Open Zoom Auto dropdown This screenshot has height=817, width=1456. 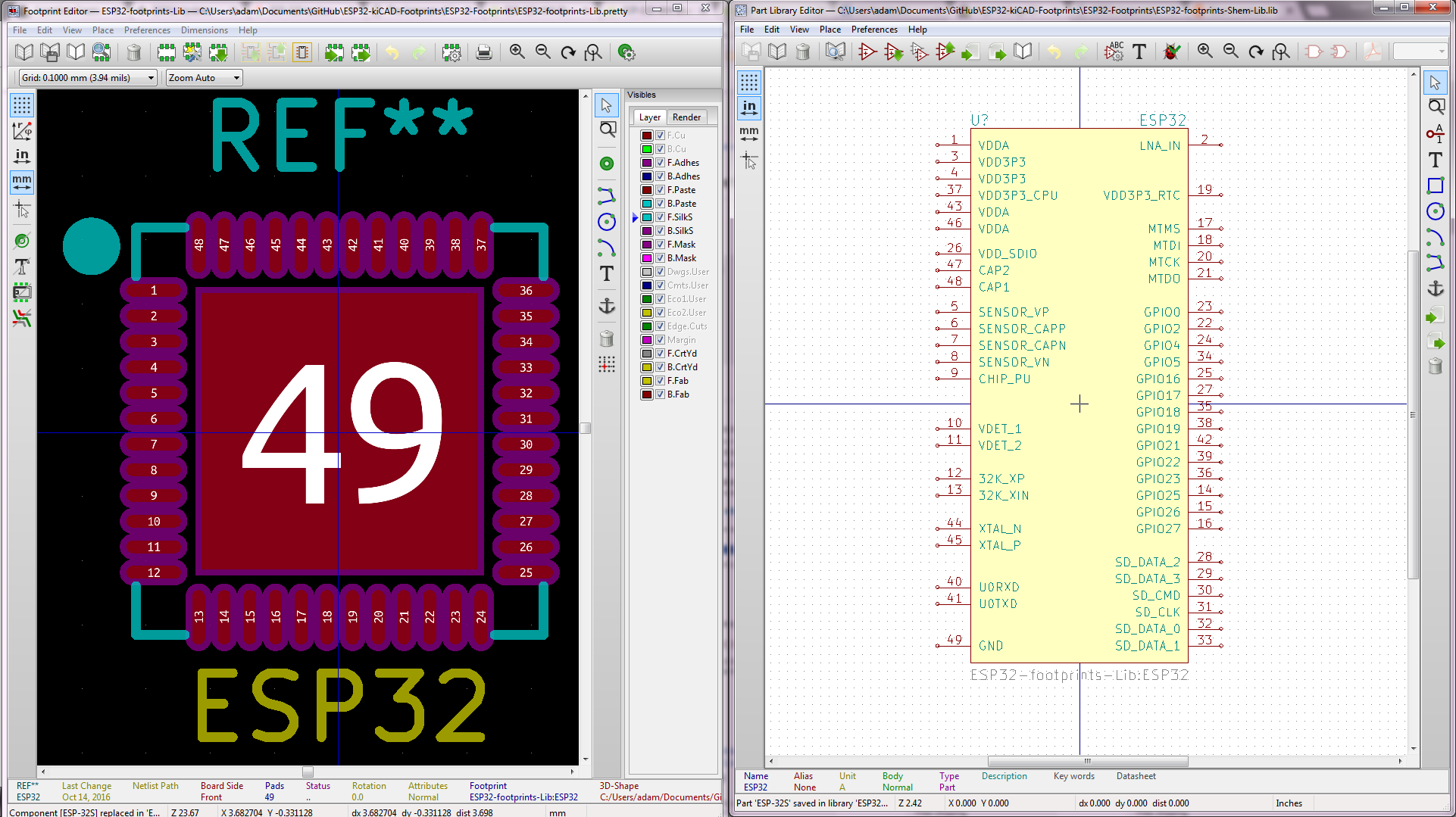tap(204, 77)
